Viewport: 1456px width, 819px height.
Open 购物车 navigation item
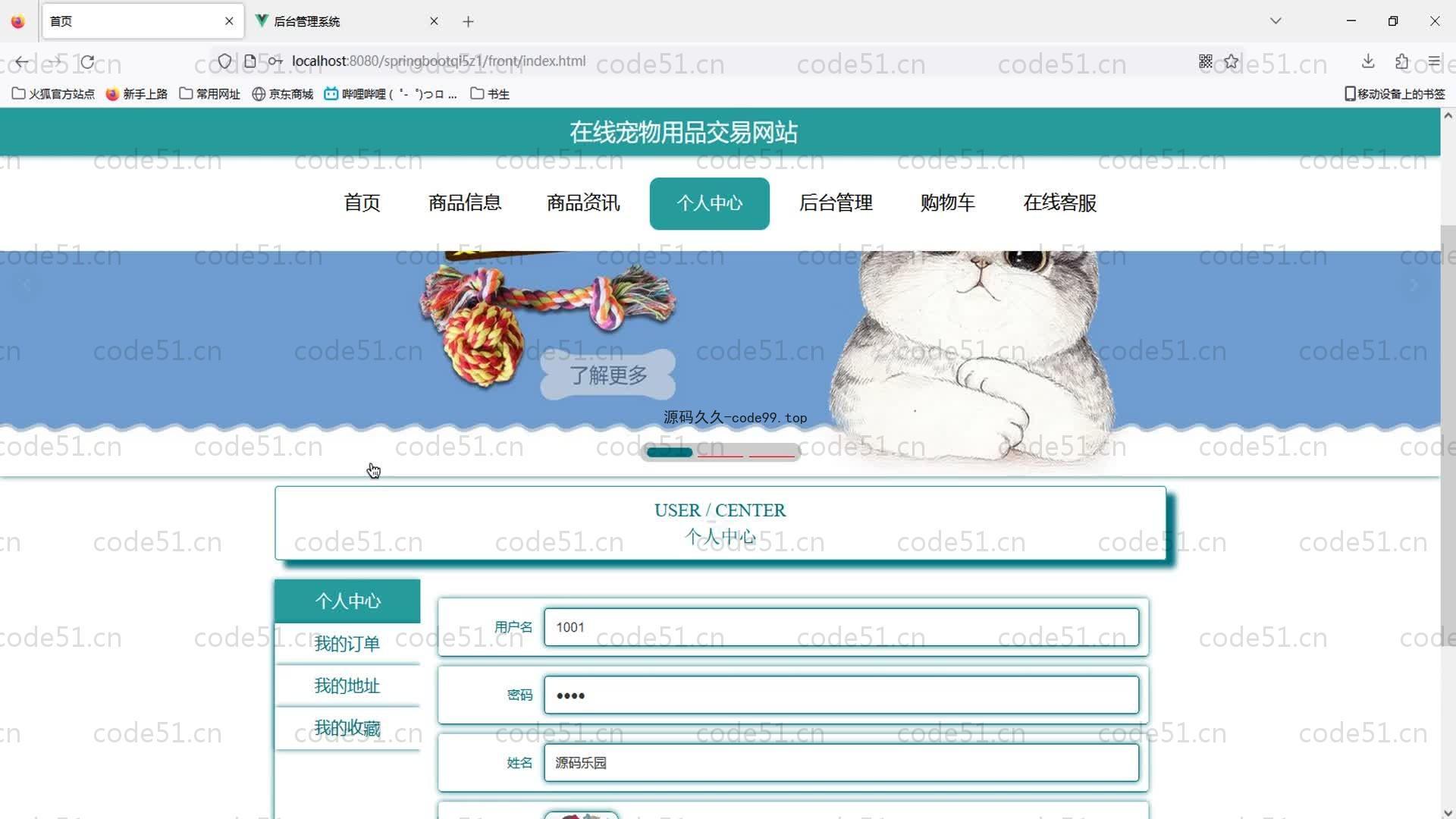[x=948, y=203]
